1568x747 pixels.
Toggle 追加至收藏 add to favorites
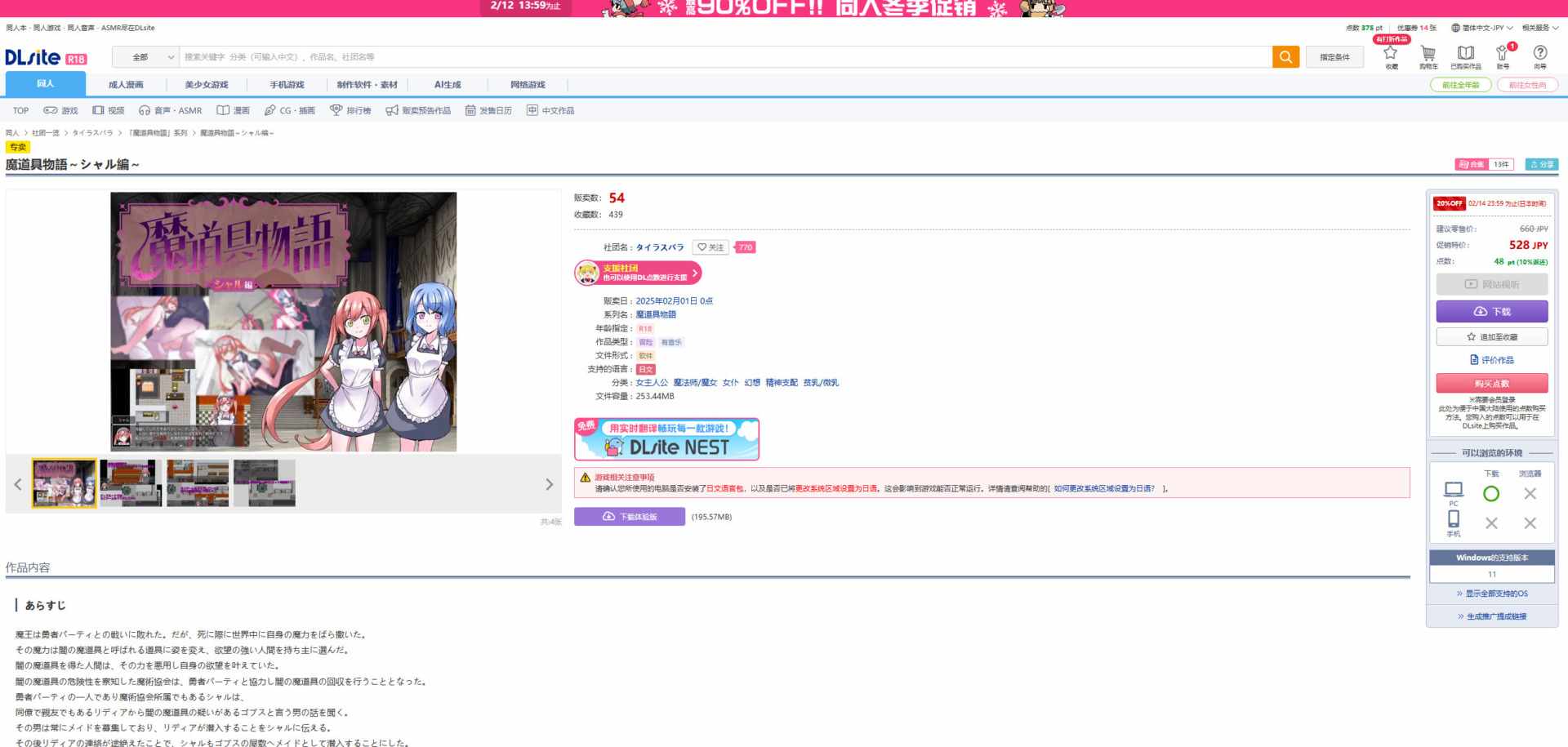(1492, 336)
